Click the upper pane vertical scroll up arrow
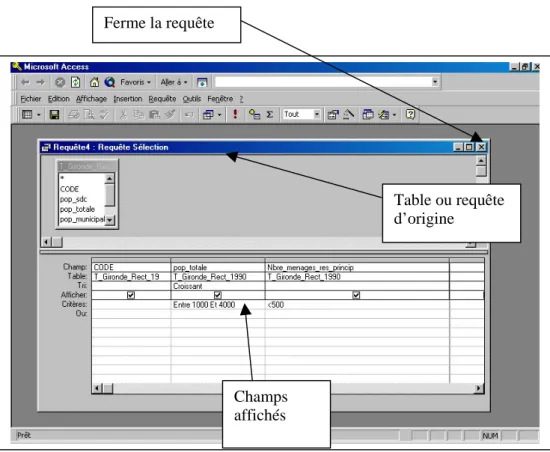Image resolution: width=550 pixels, height=452 pixels. pos(481,160)
